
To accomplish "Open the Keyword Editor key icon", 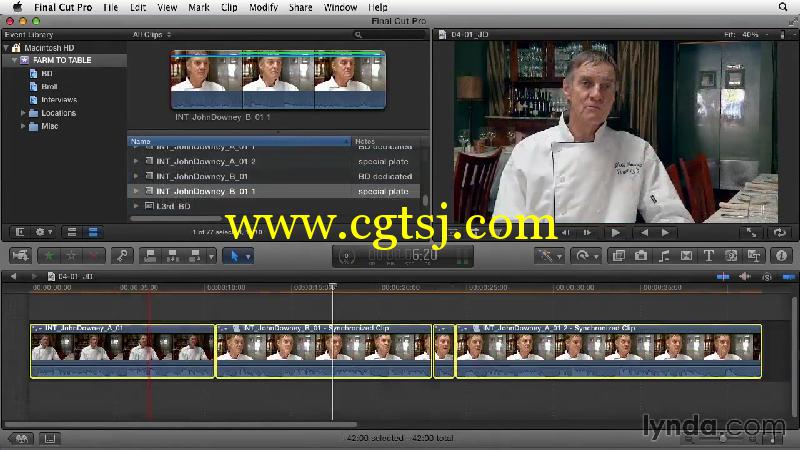I will [x=122, y=256].
